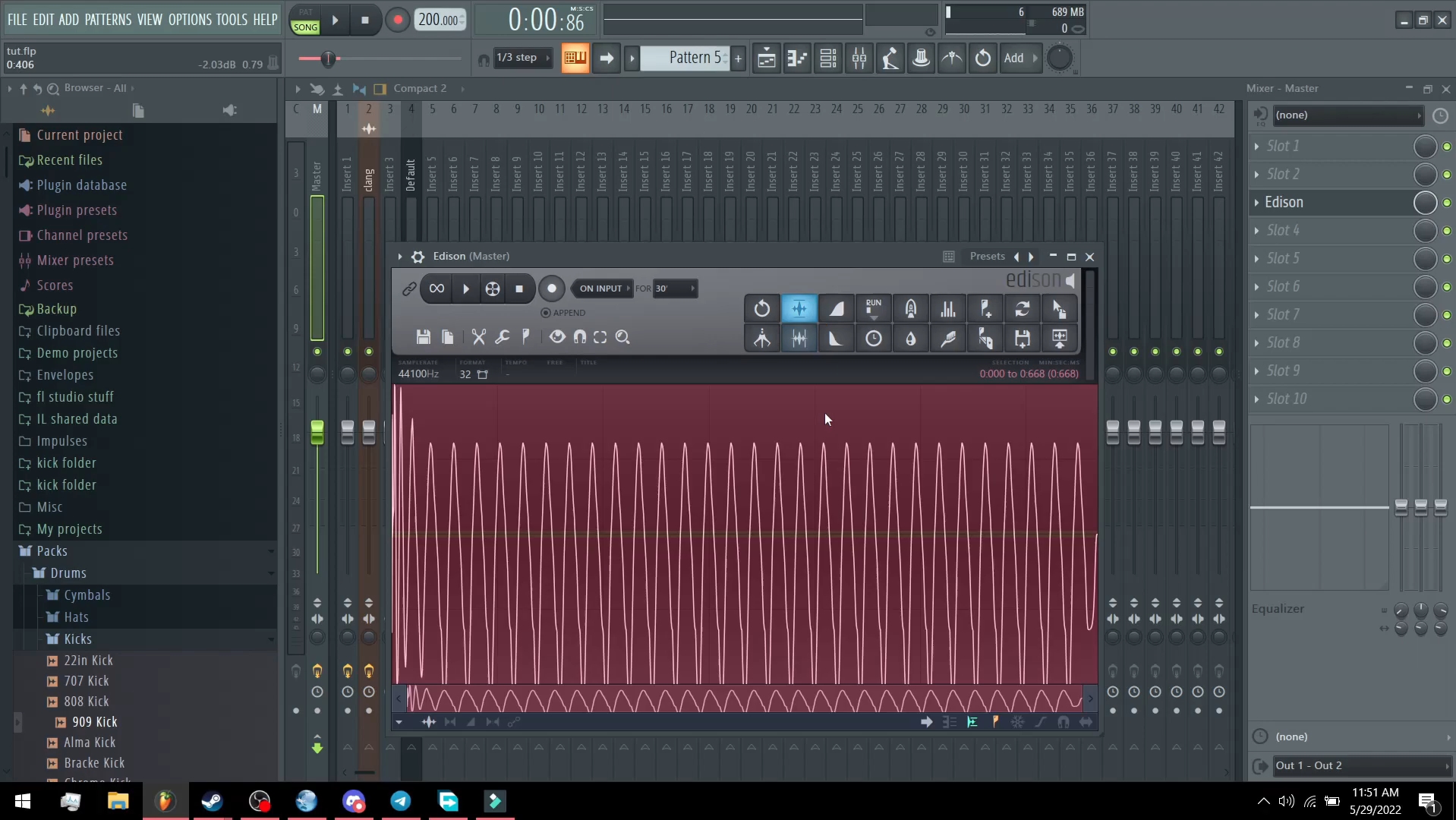Adjust the main volume slider knob
The width and height of the screenshot is (1456, 820).
click(329, 58)
